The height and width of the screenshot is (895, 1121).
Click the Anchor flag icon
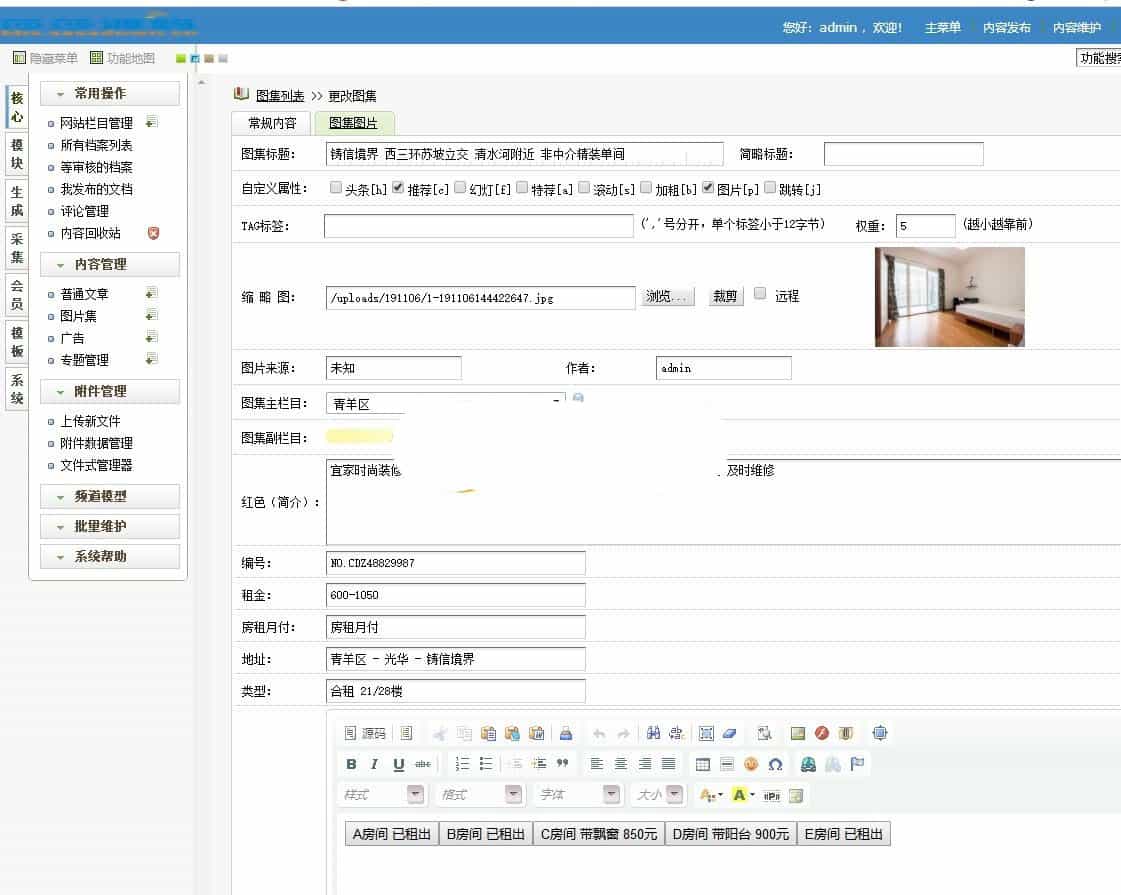[857, 764]
